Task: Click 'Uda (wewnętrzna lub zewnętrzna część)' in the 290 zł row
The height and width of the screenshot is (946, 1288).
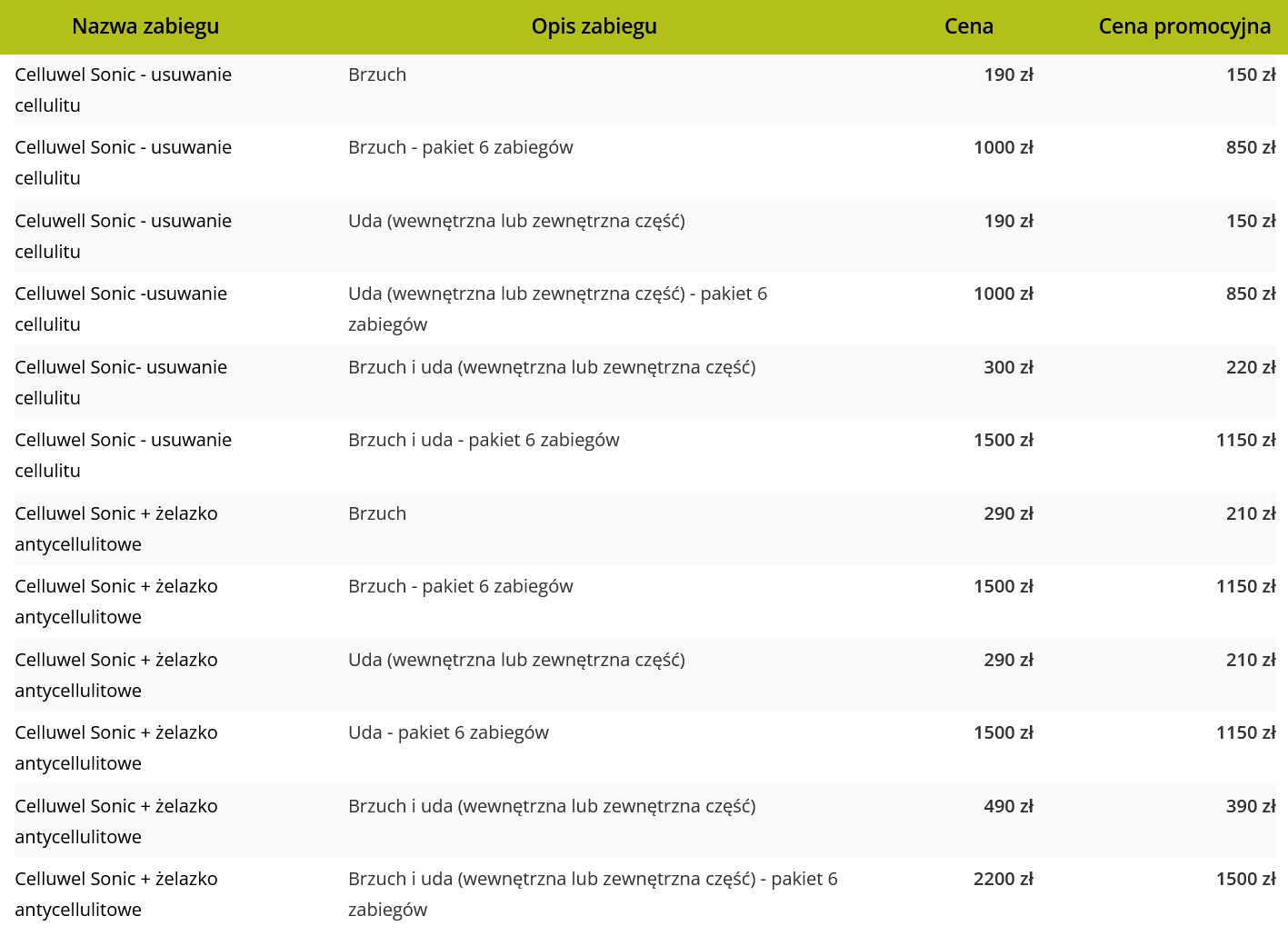Action: tap(517, 660)
